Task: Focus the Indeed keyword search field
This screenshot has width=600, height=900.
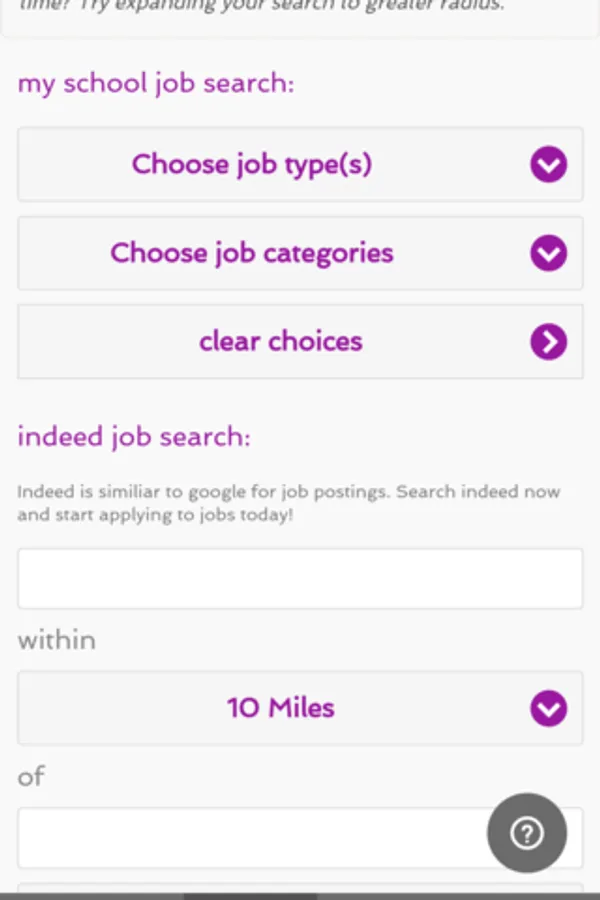Action: 300,579
